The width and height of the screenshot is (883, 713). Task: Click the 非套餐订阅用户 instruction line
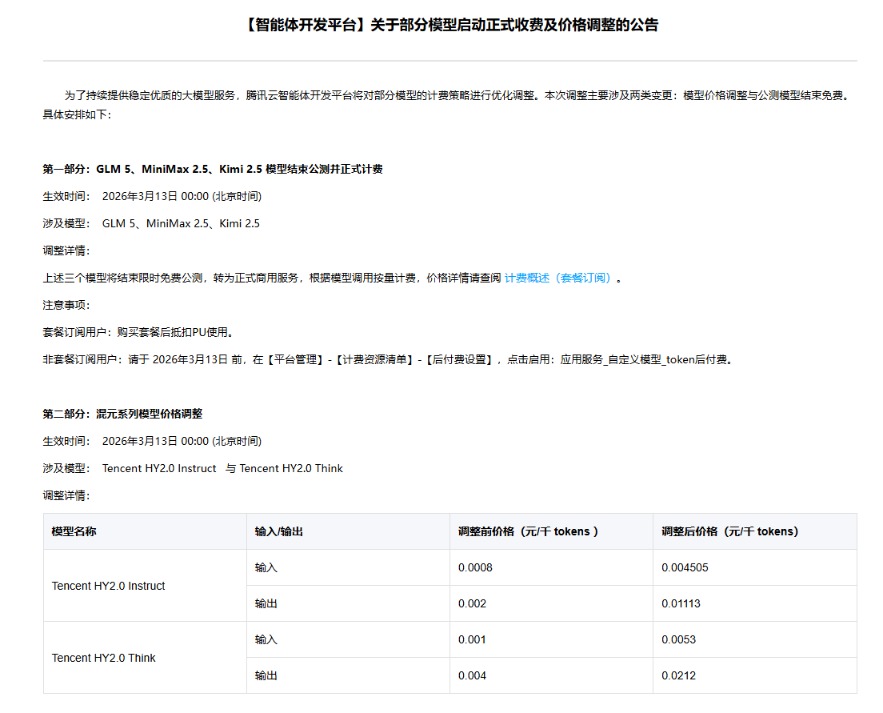coord(387,359)
